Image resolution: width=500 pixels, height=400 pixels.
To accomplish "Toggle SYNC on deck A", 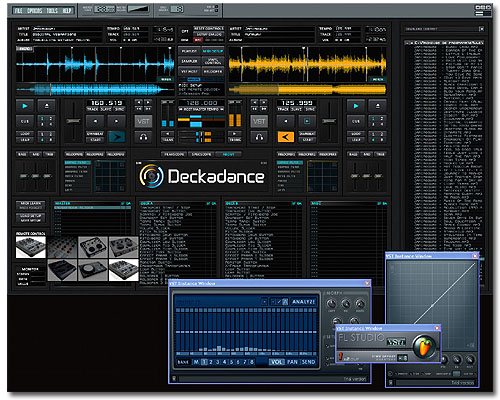I will [x=119, y=109].
